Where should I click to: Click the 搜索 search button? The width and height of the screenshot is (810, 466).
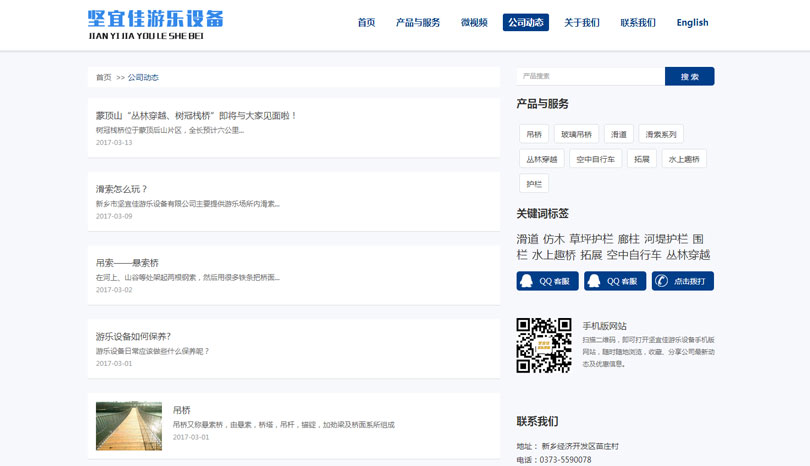pyautogui.click(x=689, y=76)
